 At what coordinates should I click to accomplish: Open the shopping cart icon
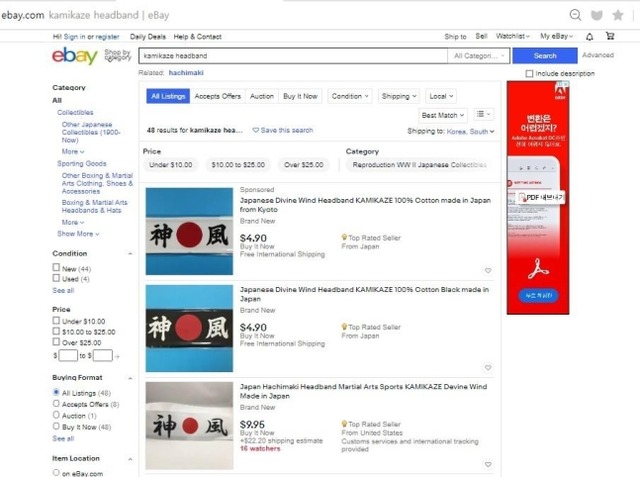coord(610,36)
